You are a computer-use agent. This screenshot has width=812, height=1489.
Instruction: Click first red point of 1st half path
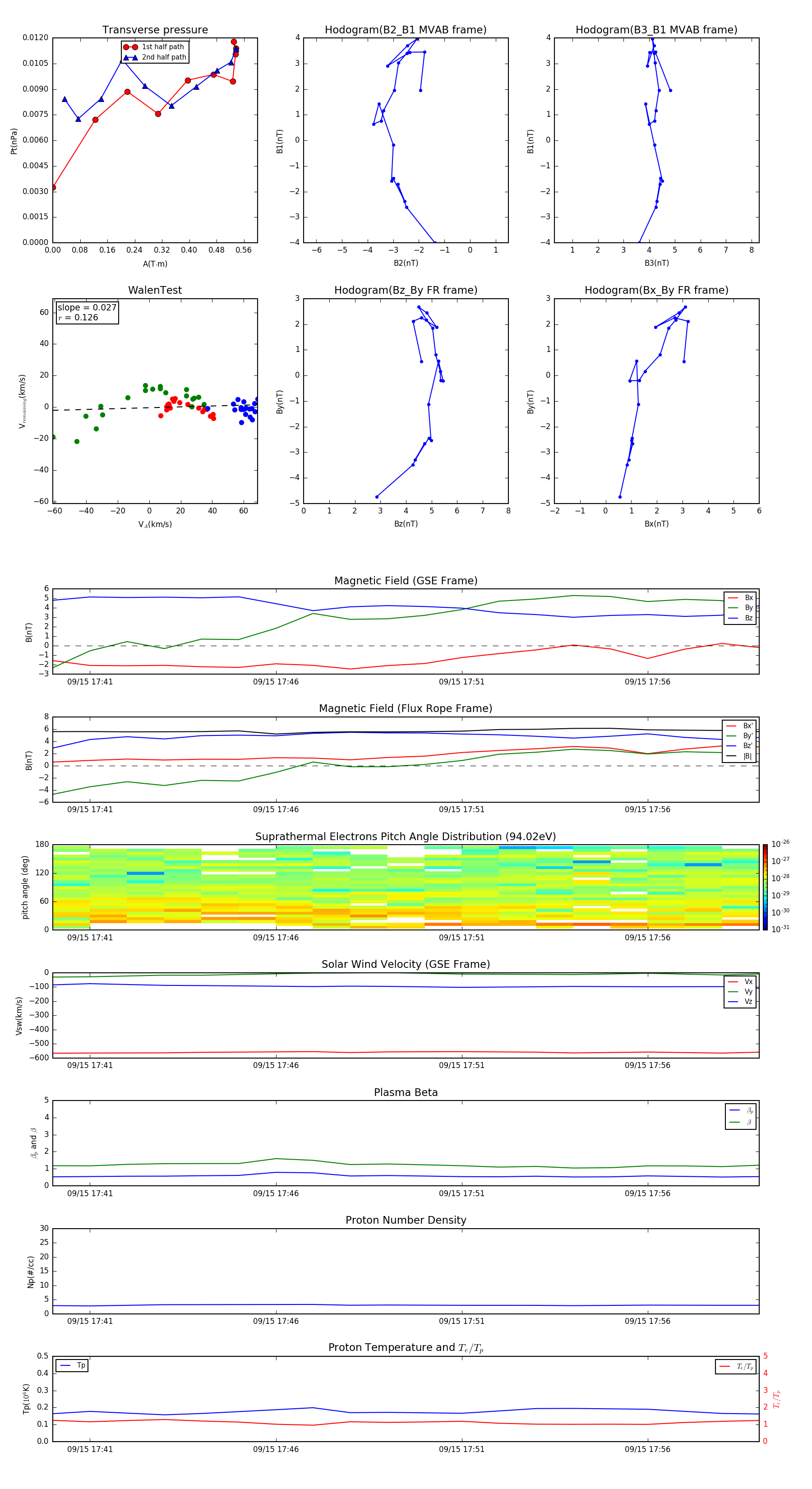(53, 187)
